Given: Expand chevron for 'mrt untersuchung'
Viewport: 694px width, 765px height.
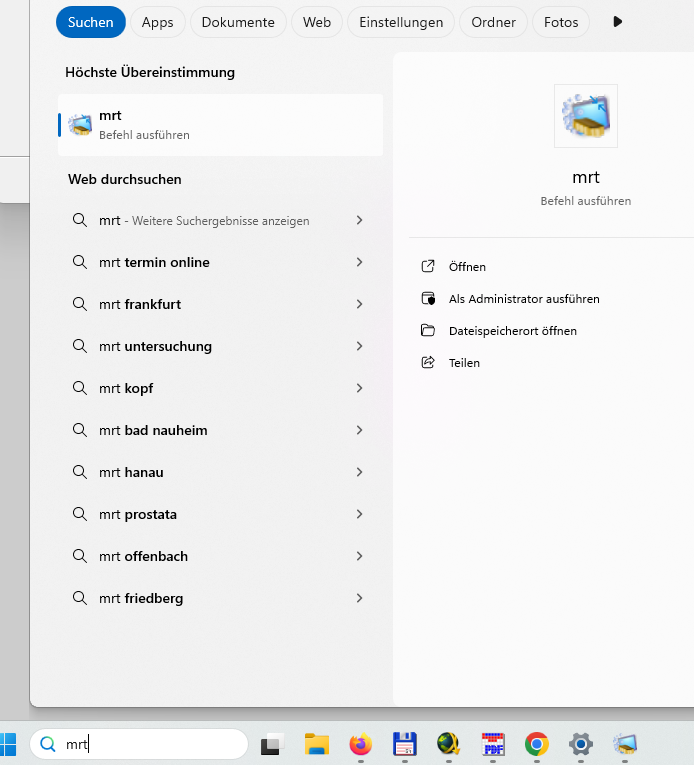Looking at the screenshot, I should coord(360,346).
